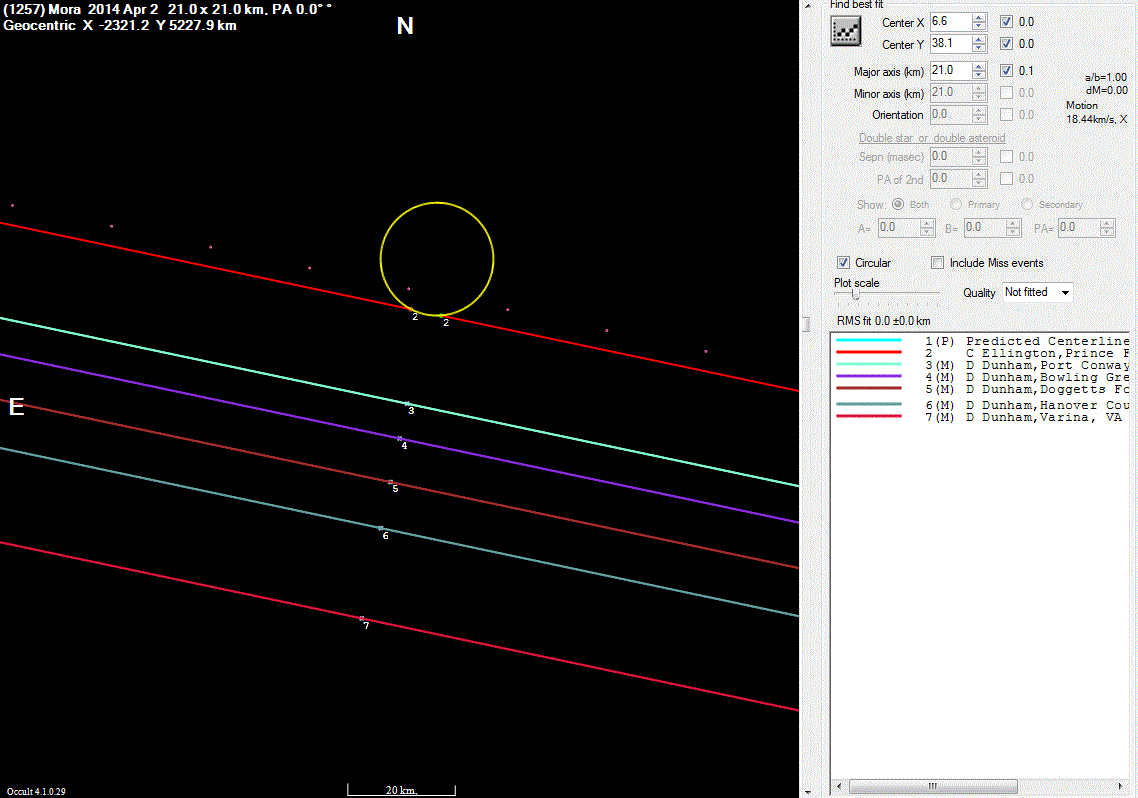Image resolution: width=1138 pixels, height=798 pixels.
Task: Click the Minor axis (km) field
Action: point(950,93)
